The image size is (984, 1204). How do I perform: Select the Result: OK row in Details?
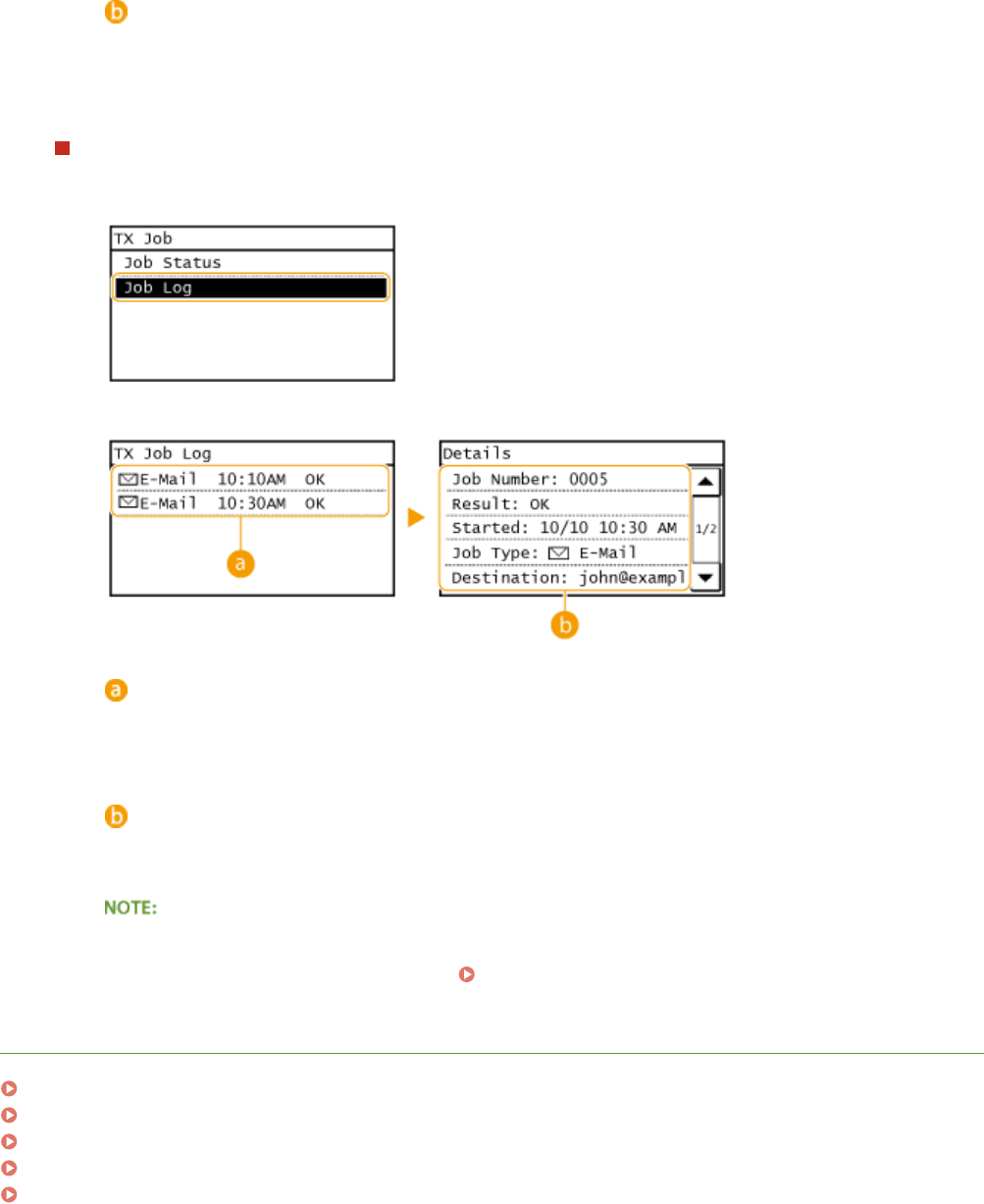click(x=565, y=503)
